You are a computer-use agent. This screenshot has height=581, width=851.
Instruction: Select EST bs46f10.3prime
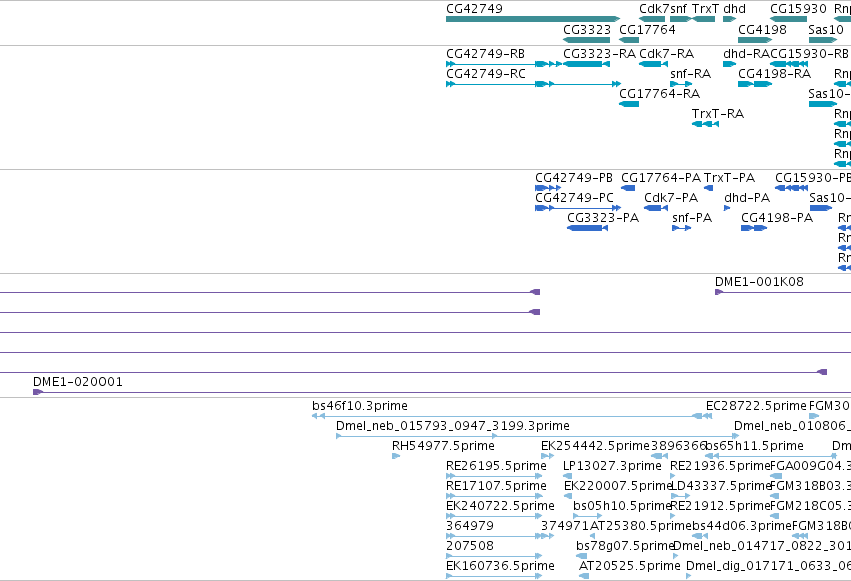pos(512,417)
